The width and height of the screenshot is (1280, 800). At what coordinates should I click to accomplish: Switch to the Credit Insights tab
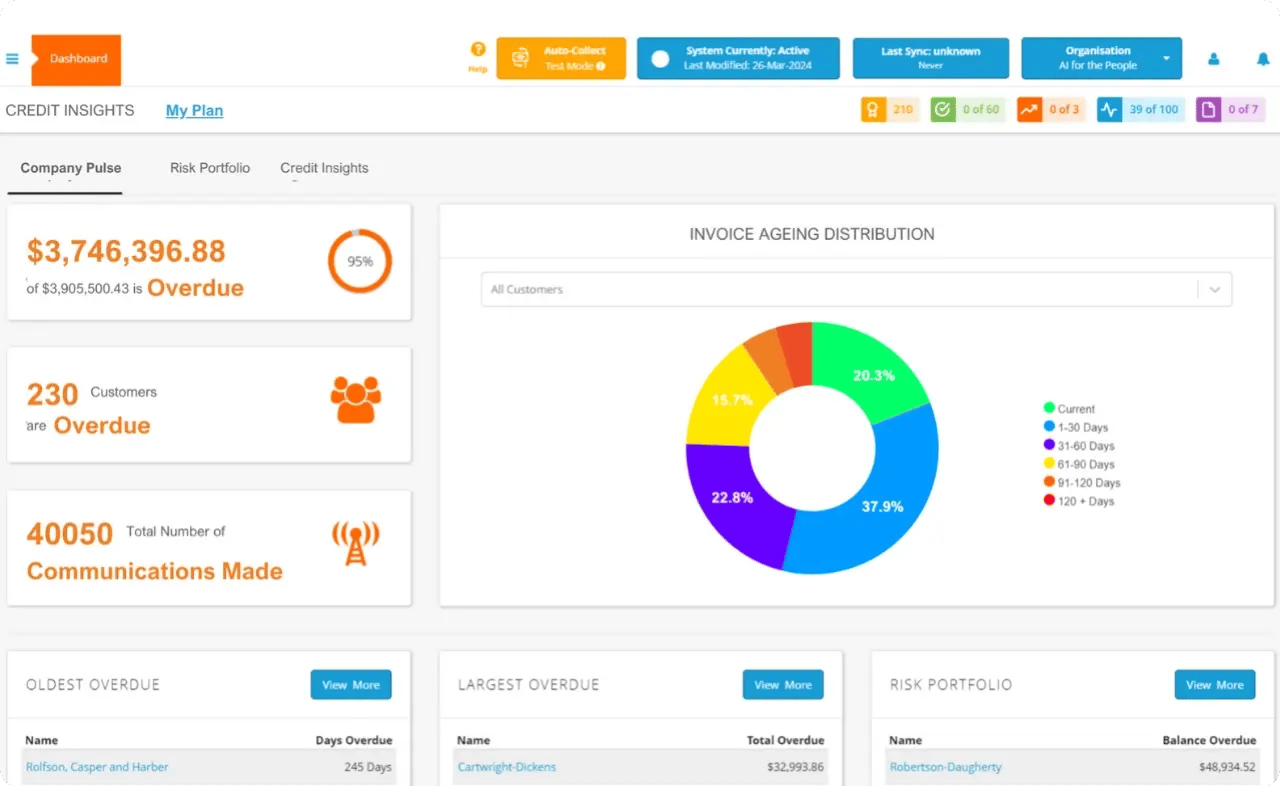click(x=324, y=168)
